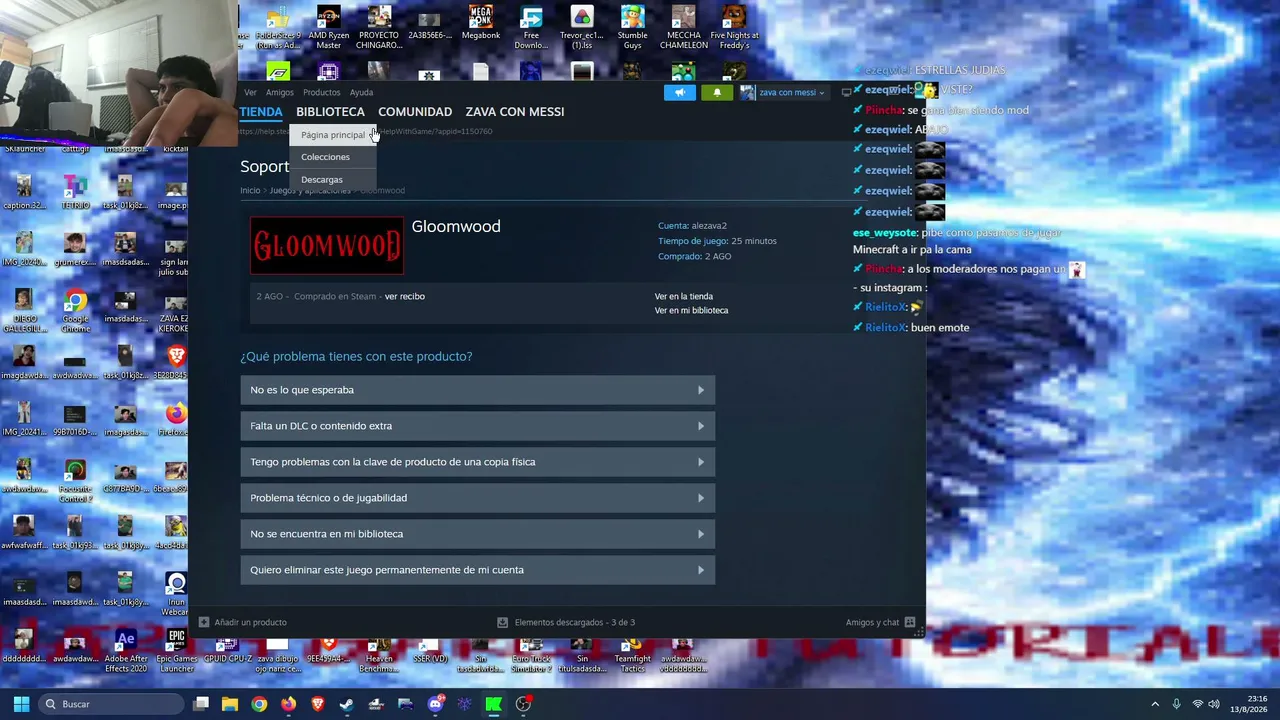Open 'Elementos descargados' downloads status
This screenshot has width=1280, height=720.
click(x=566, y=622)
